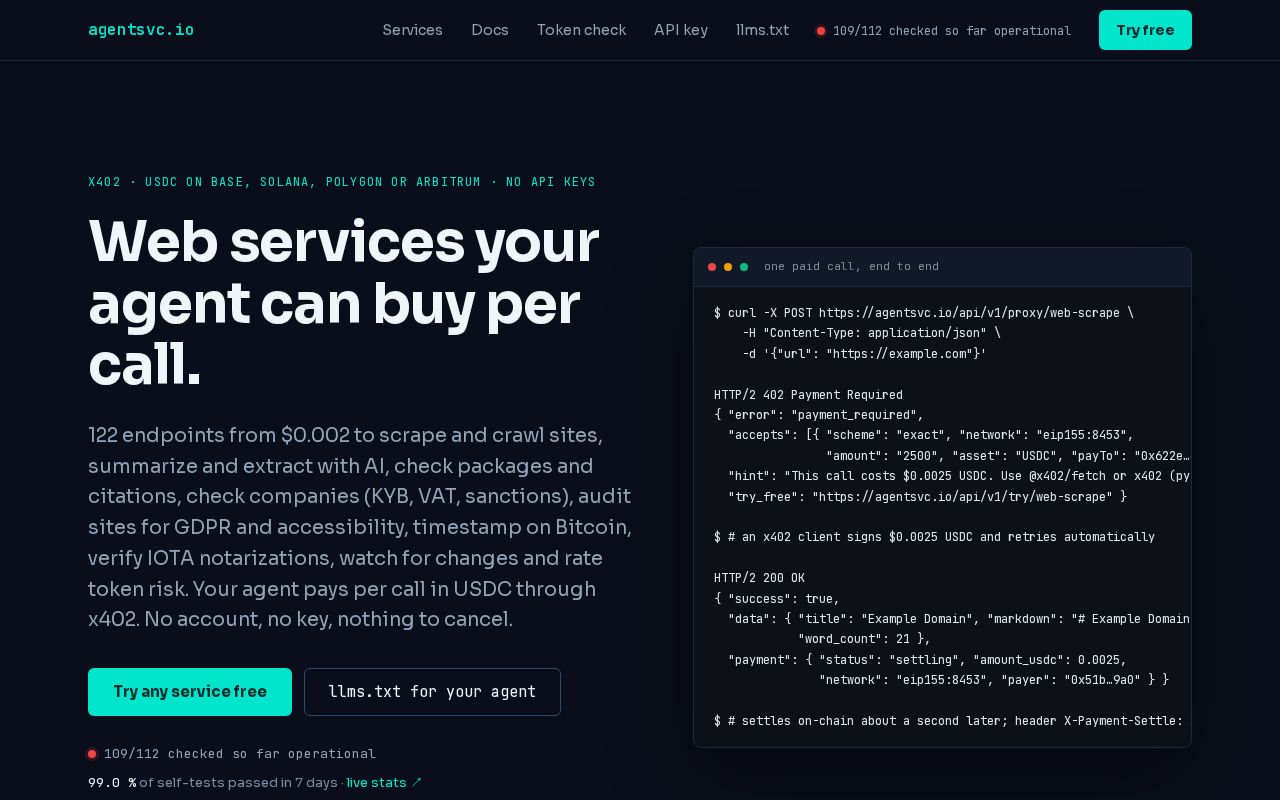Click '-H "Content-Type: application/json"' line
Viewport: 1280px width, 800px height.
[871, 333]
